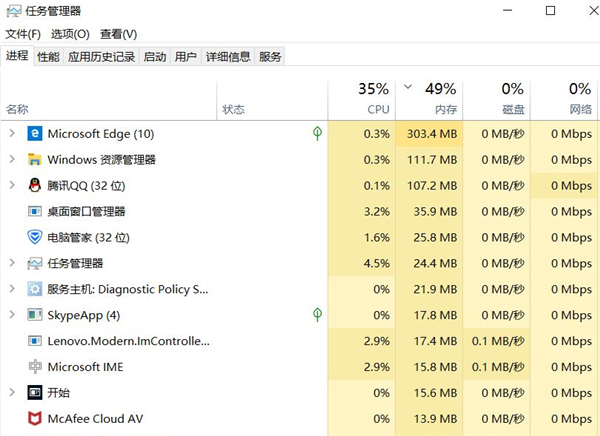
Task: Open the 文件(F) menu
Action: tap(23, 34)
